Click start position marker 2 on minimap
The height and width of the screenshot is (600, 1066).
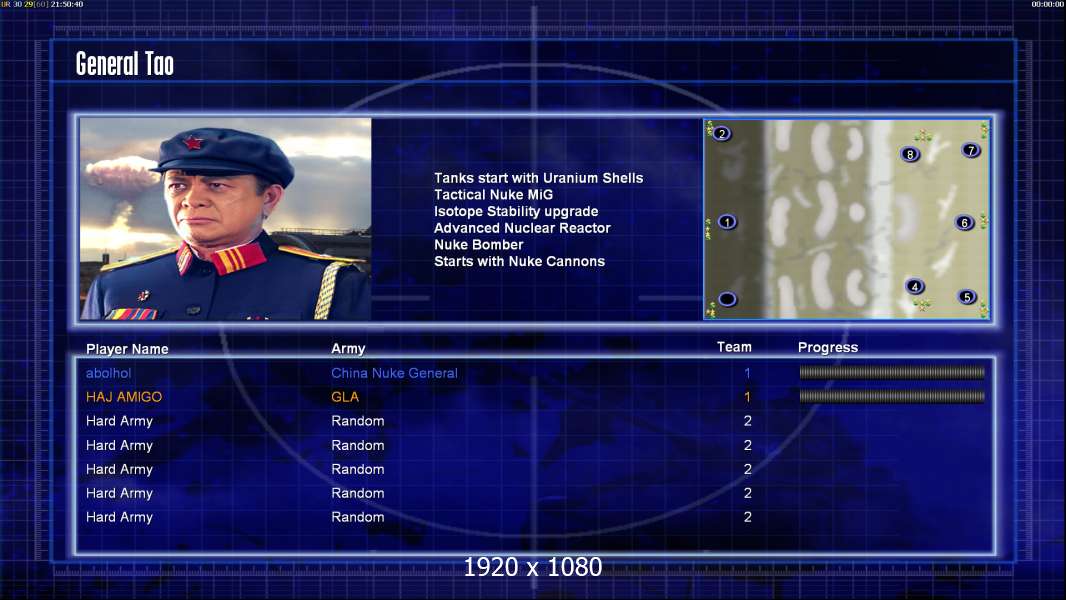pyautogui.click(x=722, y=133)
